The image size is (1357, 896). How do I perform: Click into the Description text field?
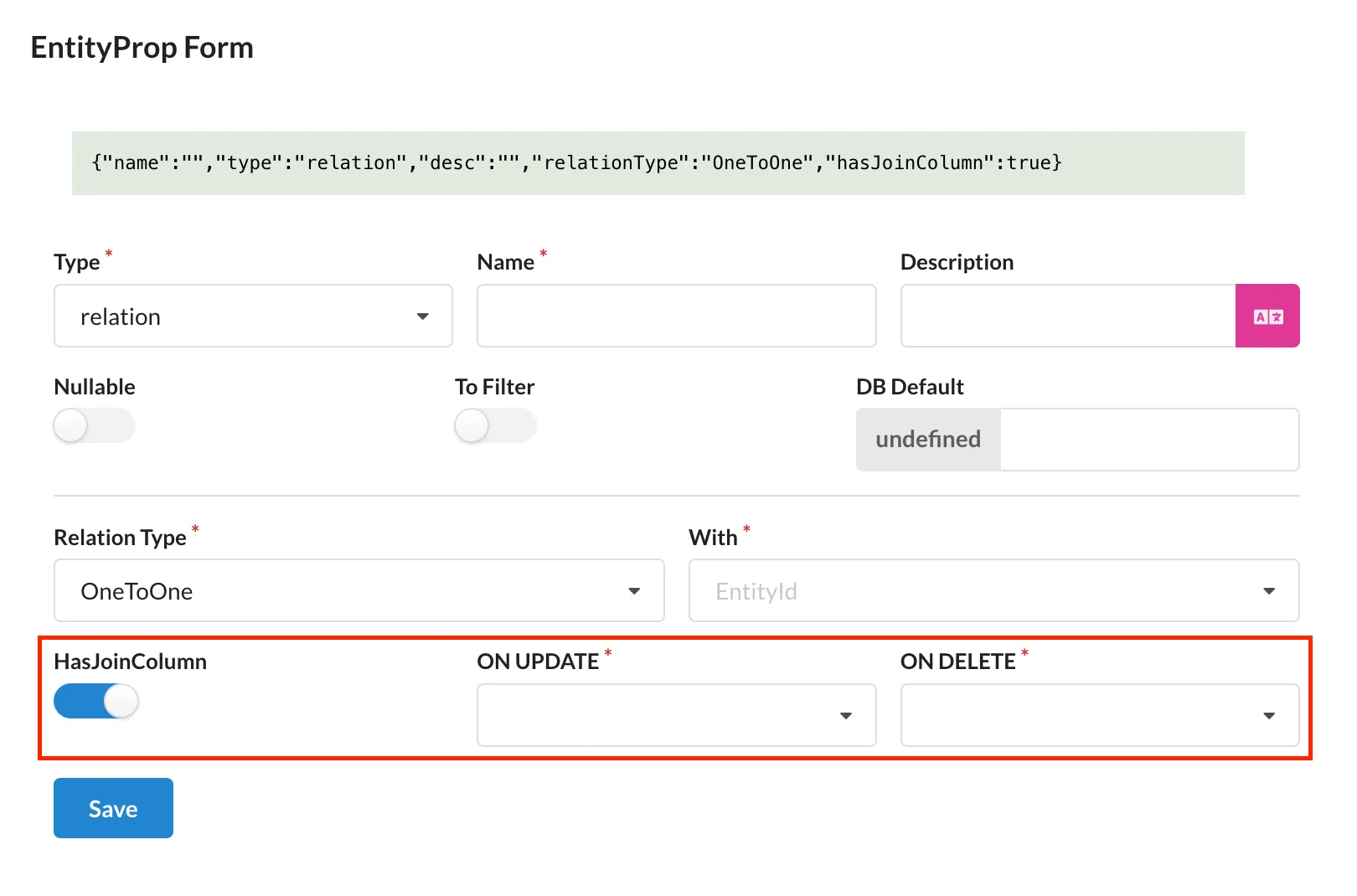click(1067, 317)
